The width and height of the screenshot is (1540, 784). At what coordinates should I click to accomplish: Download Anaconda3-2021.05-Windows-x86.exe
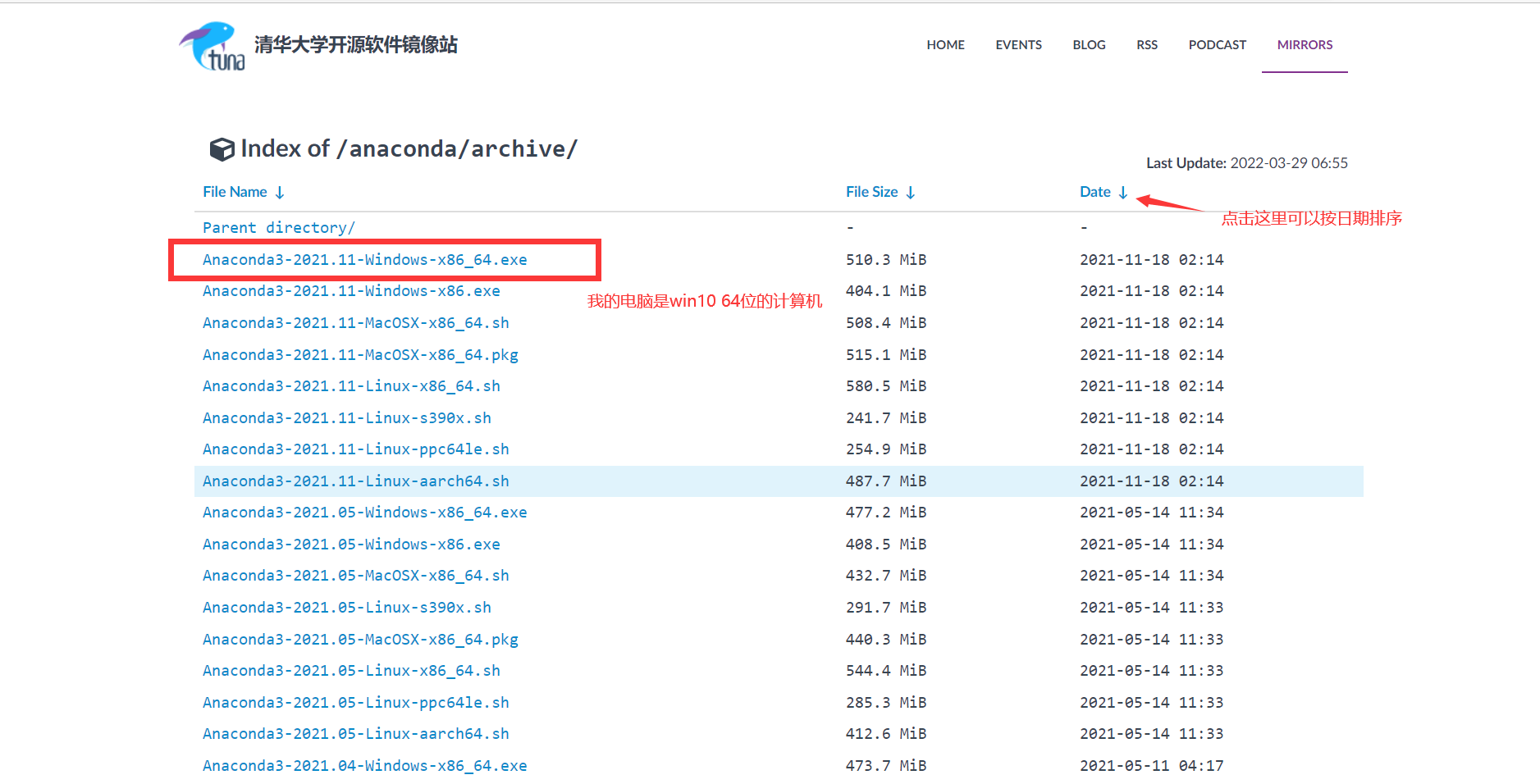(351, 545)
